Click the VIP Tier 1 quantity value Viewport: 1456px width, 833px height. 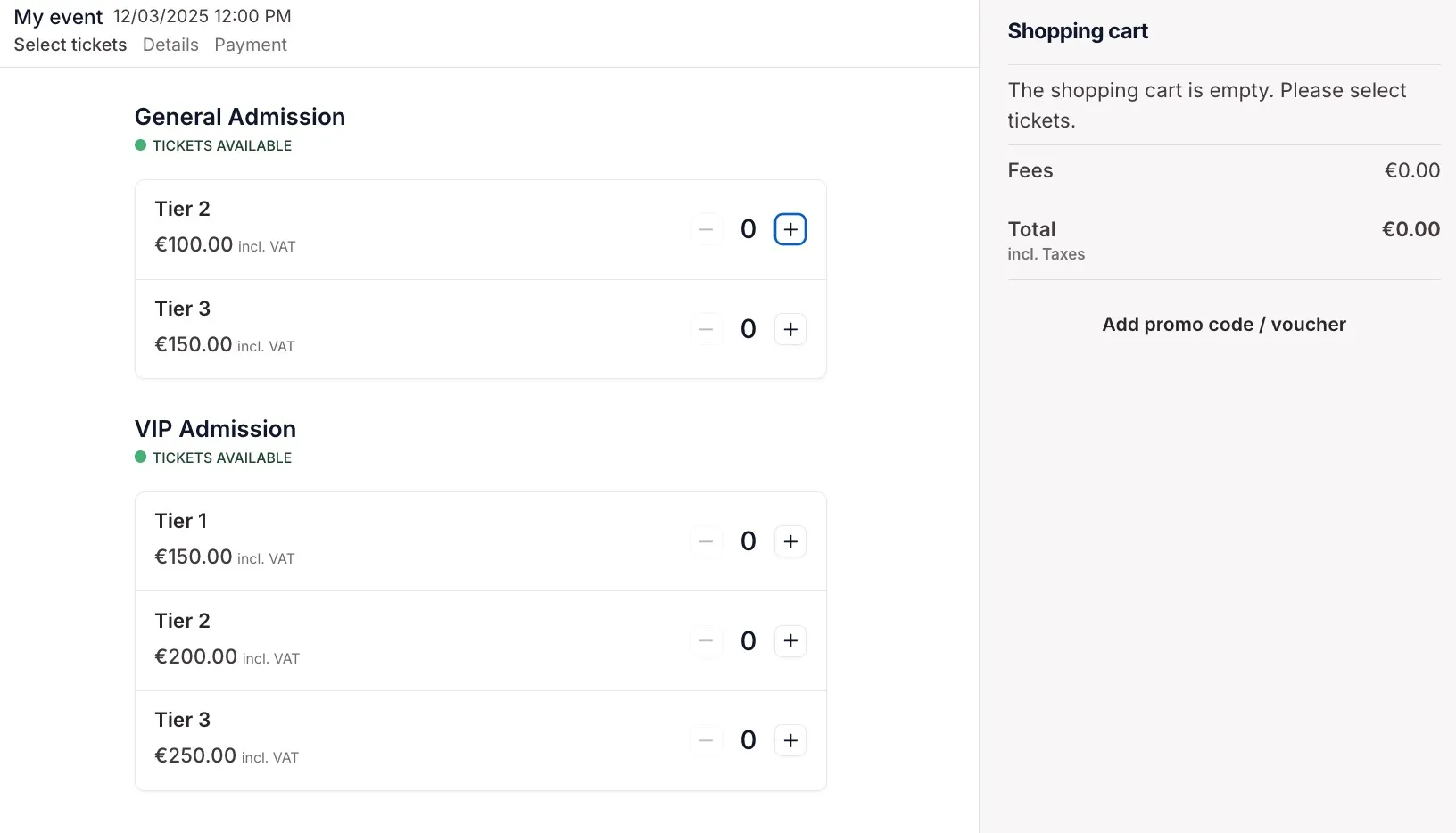point(749,541)
